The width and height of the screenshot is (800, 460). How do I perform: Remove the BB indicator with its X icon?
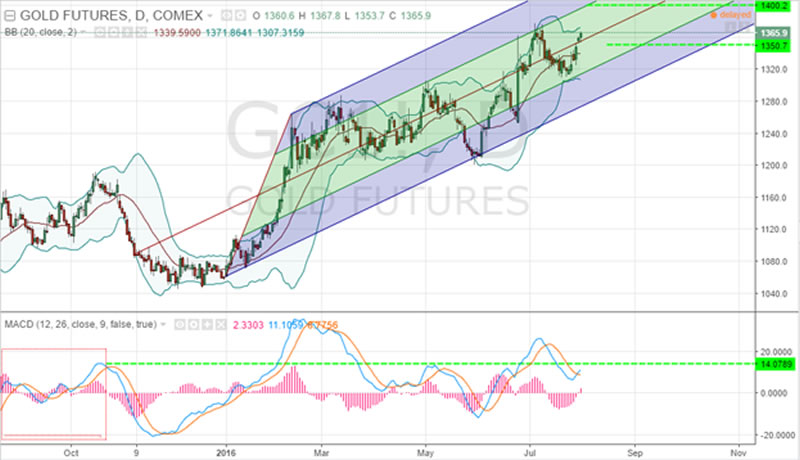141,32
